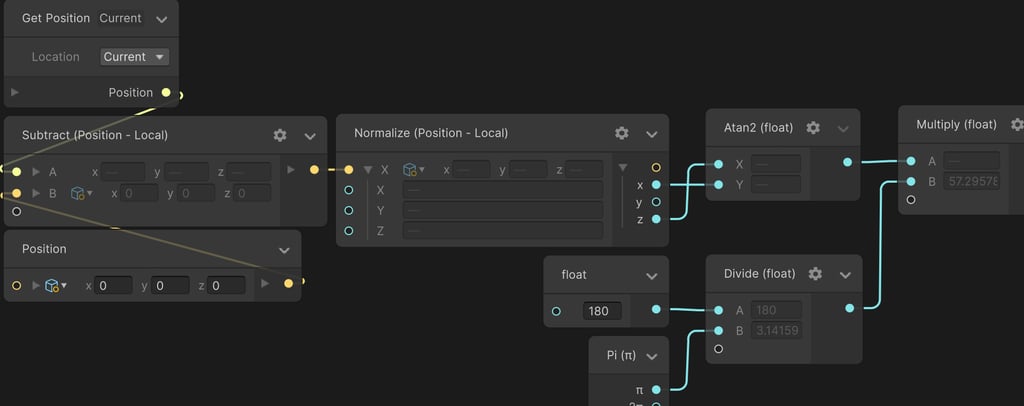Expand Subtract output triangle
1024x406 pixels.
[291, 170]
